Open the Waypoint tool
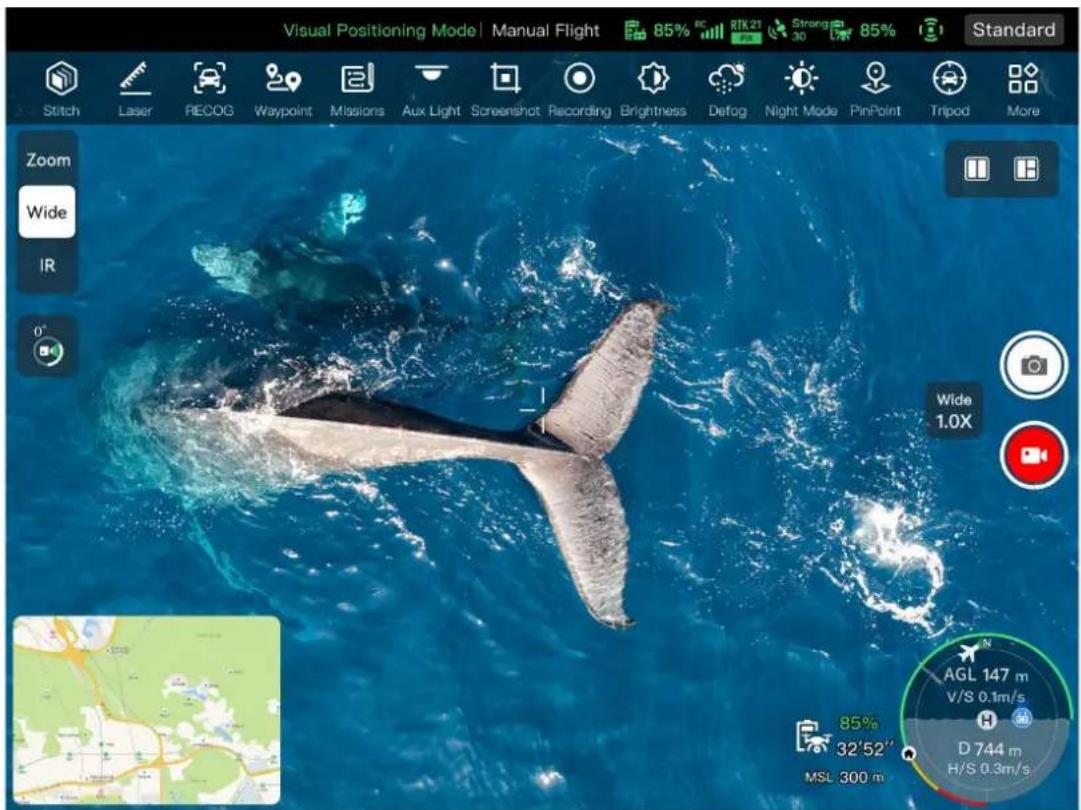 pyautogui.click(x=283, y=90)
